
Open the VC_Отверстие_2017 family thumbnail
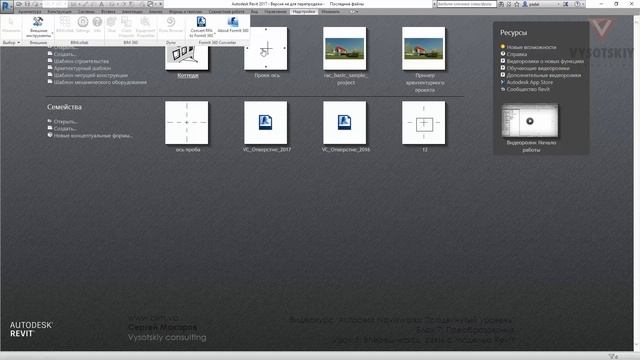pyautogui.click(x=266, y=123)
